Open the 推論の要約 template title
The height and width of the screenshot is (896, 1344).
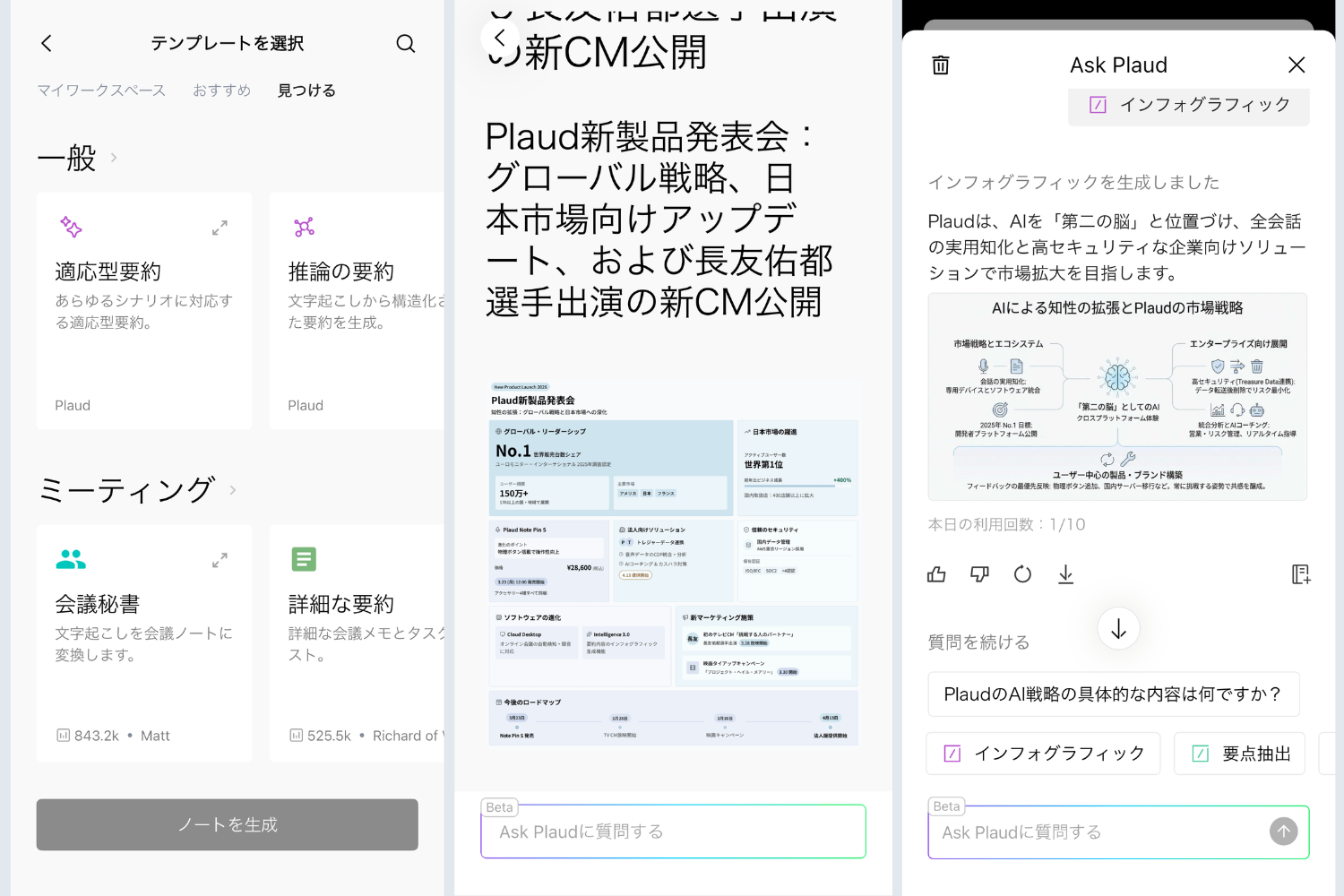click(x=341, y=271)
